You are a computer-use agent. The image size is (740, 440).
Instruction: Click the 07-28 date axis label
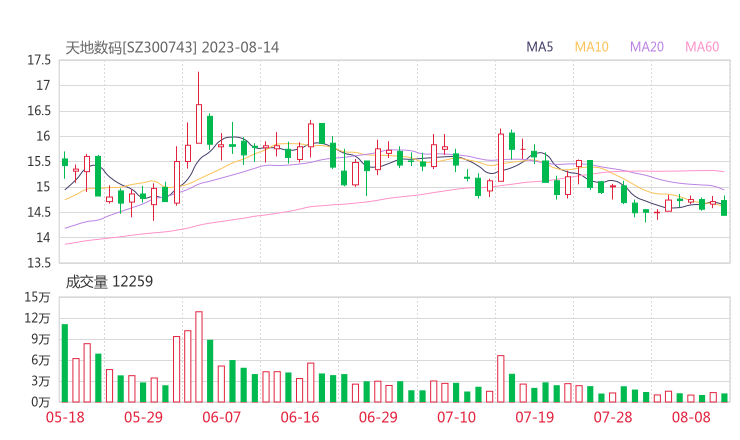[613, 417]
